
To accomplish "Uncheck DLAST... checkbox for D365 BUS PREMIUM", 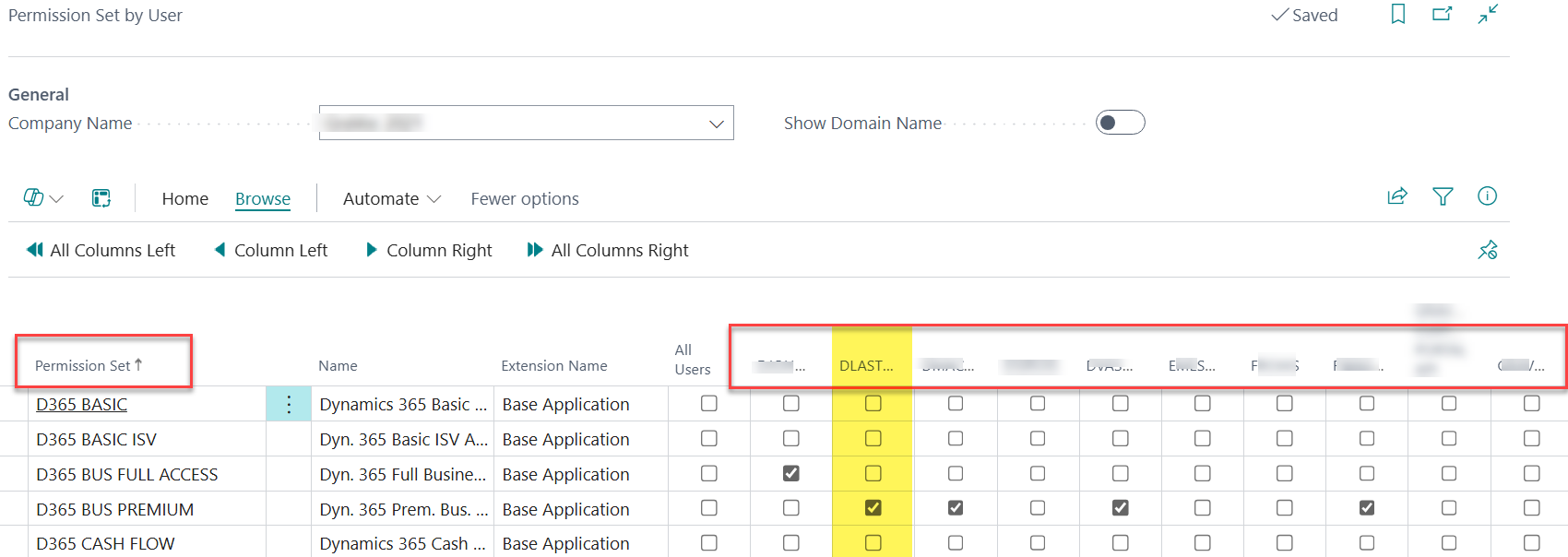I will (x=873, y=508).
